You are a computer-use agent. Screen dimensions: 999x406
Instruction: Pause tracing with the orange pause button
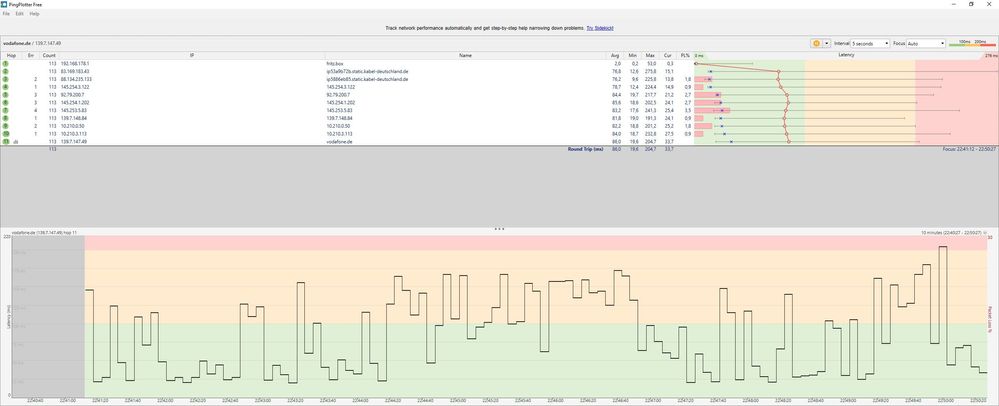816,43
